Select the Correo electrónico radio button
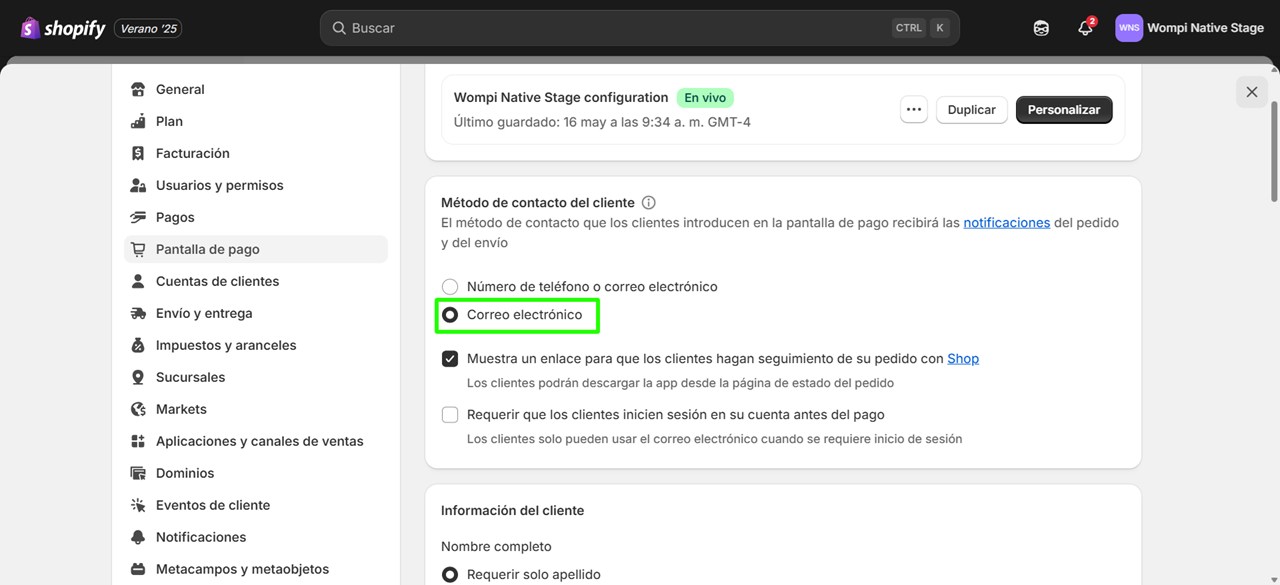Viewport: 1280px width, 585px height. coord(450,314)
